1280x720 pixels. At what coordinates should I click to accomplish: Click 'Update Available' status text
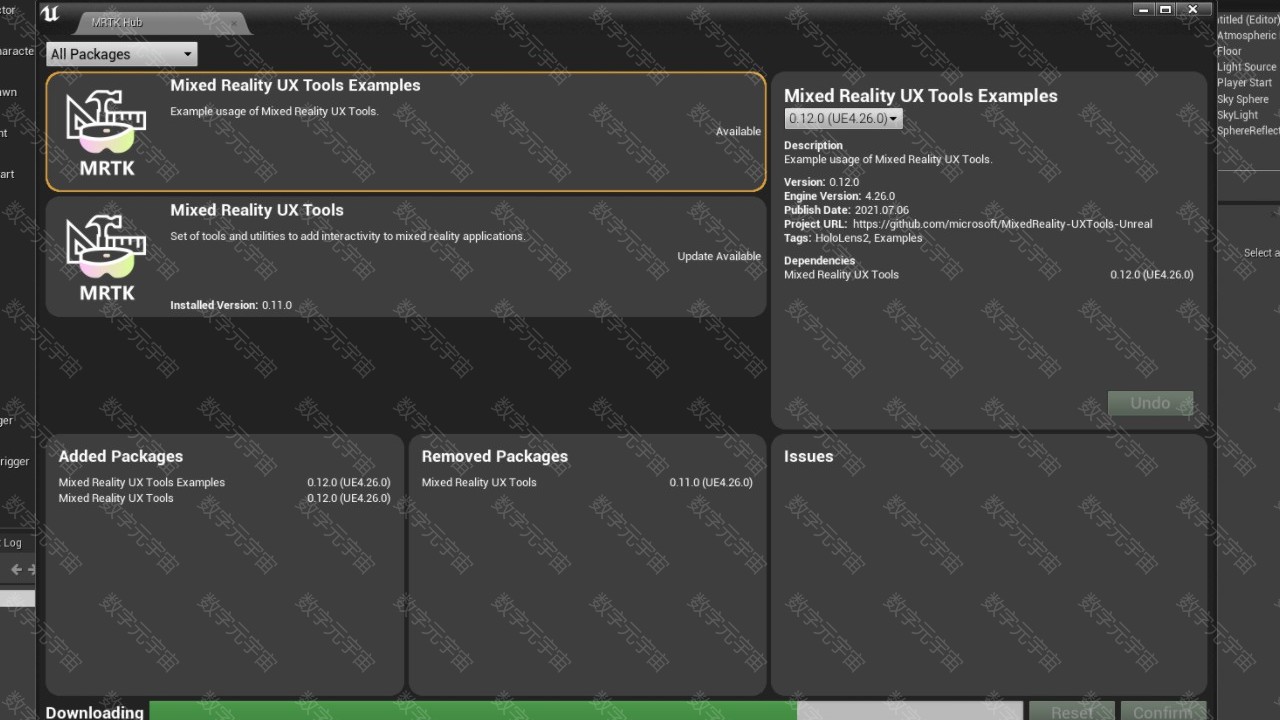[x=719, y=256]
